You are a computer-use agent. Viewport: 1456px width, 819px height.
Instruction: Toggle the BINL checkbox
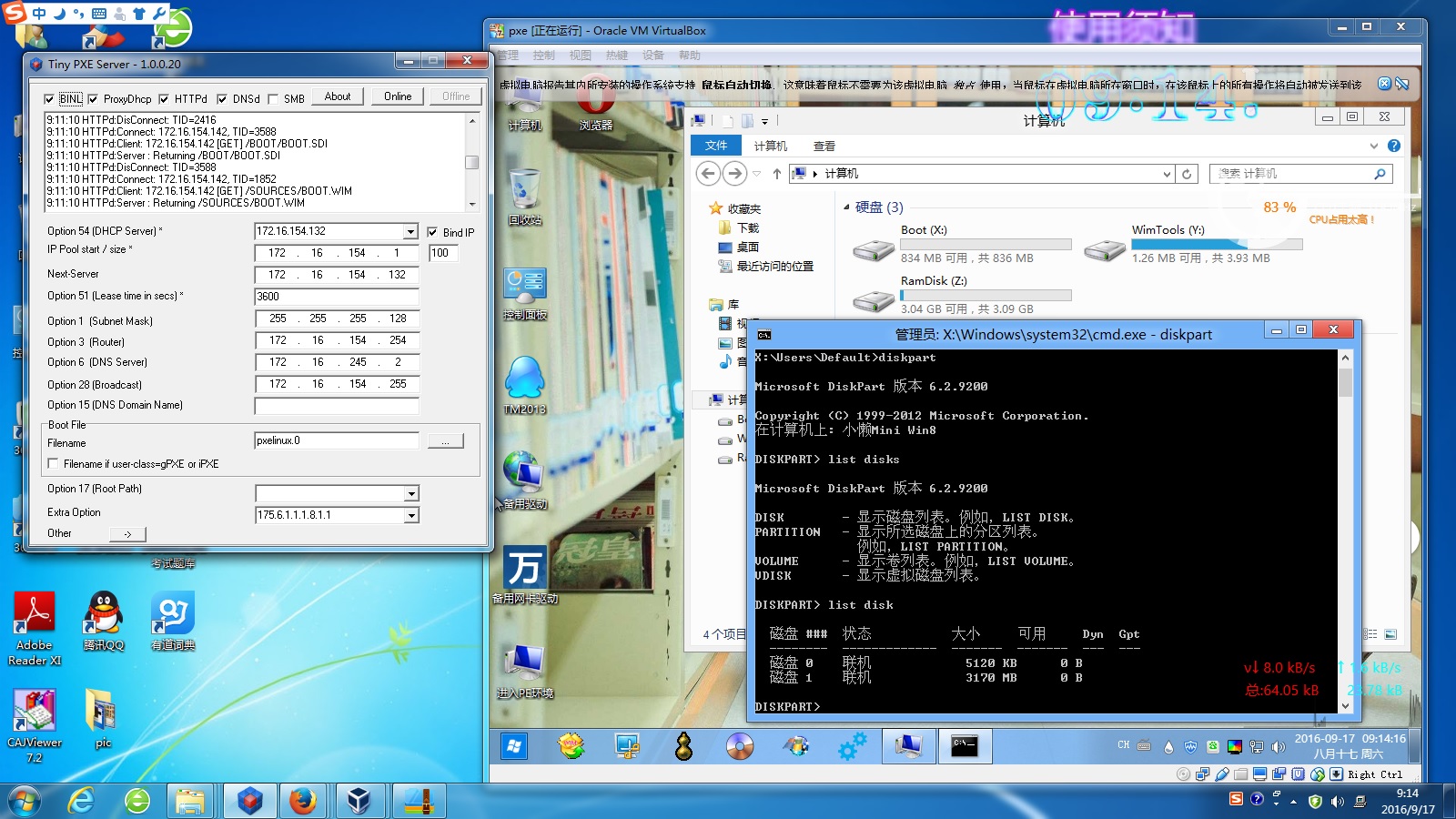[49, 99]
